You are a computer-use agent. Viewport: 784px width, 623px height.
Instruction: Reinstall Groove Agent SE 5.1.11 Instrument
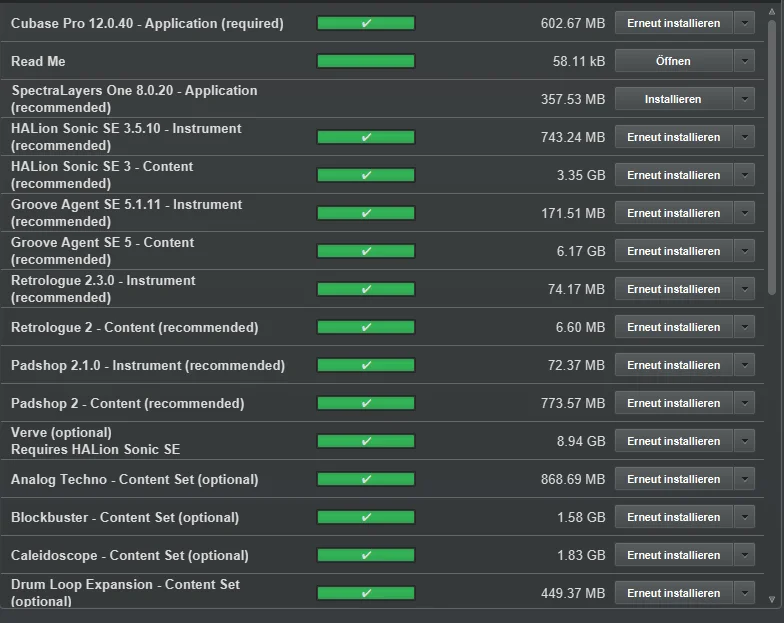click(x=674, y=213)
